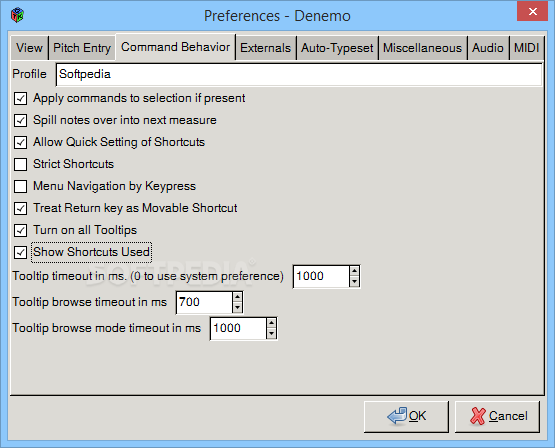Screen dimensions: 555x448
Task: Go to the Externals tab
Action: (x=265, y=48)
